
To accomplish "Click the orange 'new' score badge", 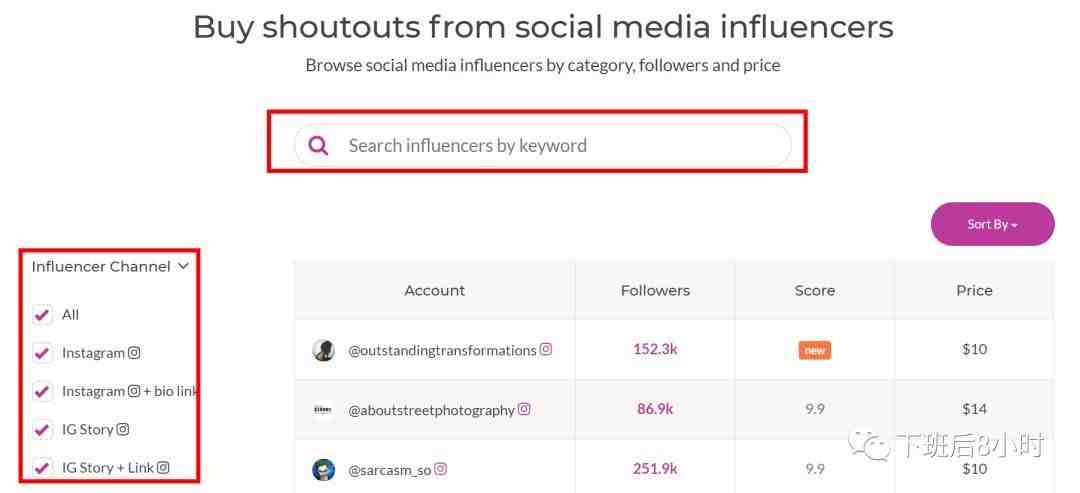I will click(814, 350).
